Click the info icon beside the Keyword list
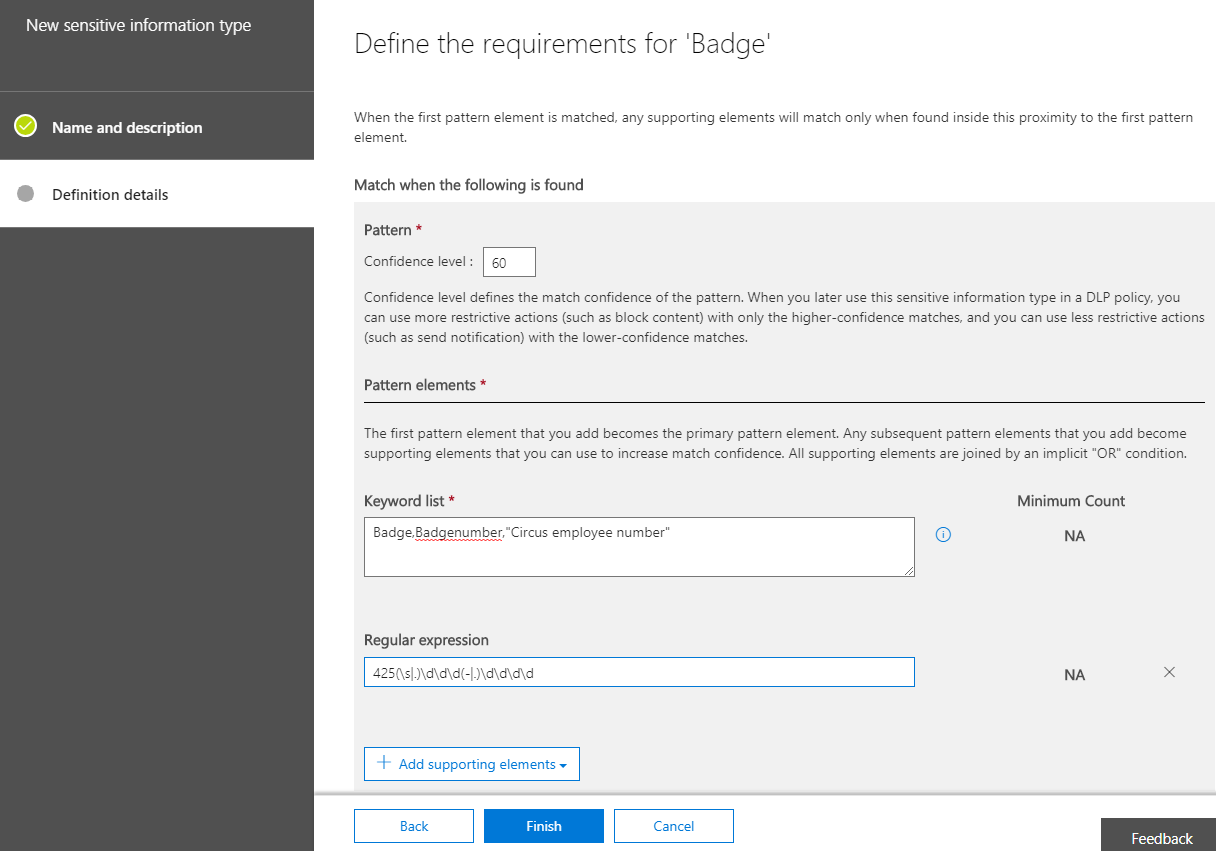This screenshot has width=1216, height=851. point(943,534)
